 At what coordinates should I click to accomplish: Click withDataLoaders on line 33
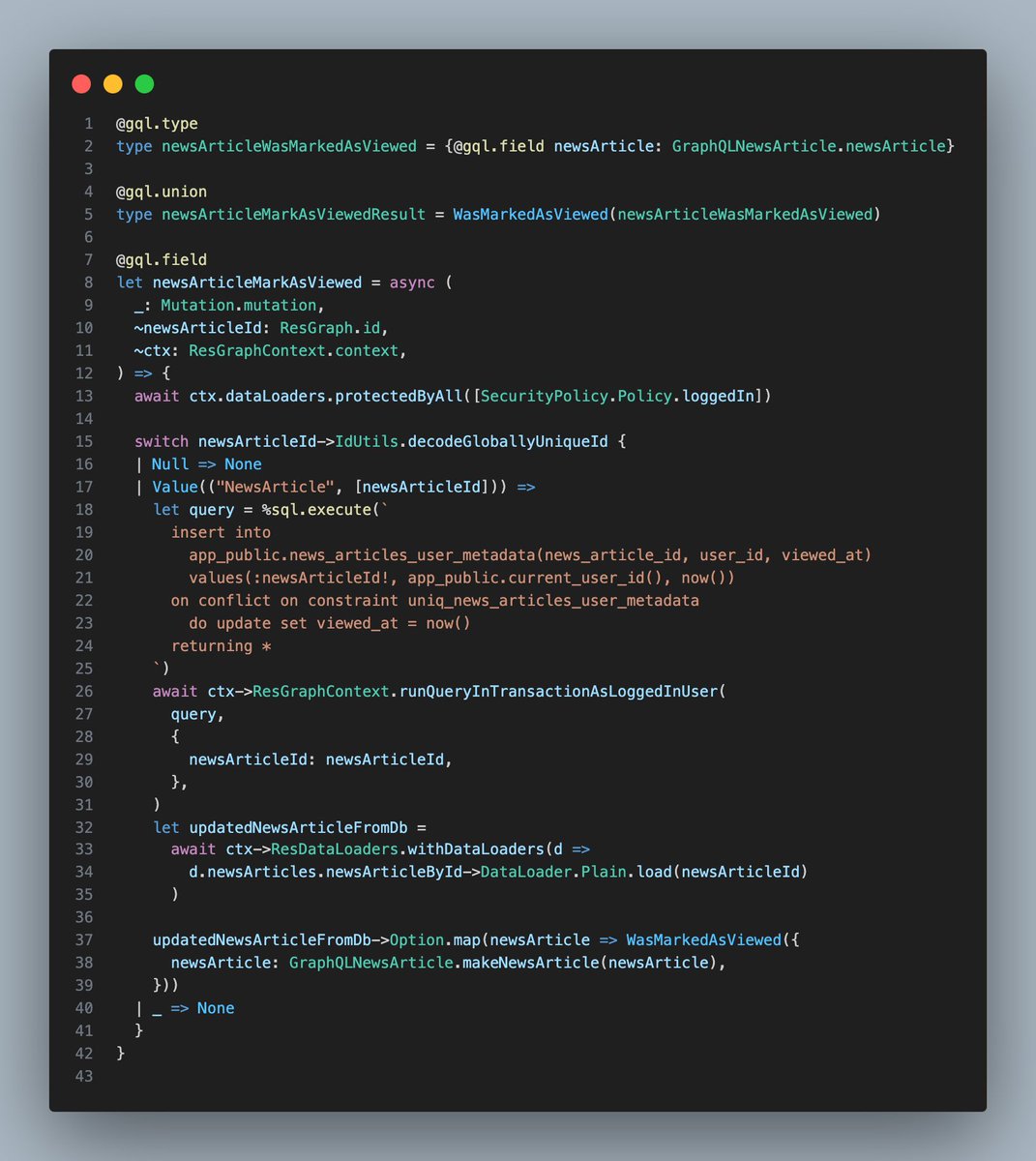click(x=476, y=850)
